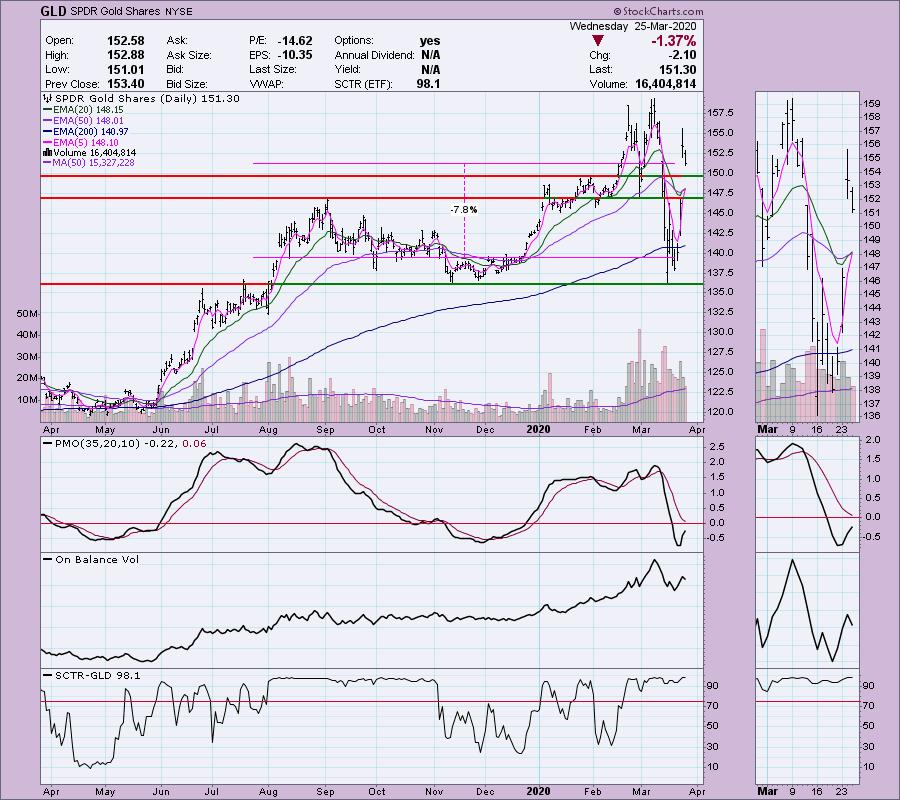This screenshot has width=900, height=800.
Task: Click the -7.8% decline annotation
Action: point(463,209)
